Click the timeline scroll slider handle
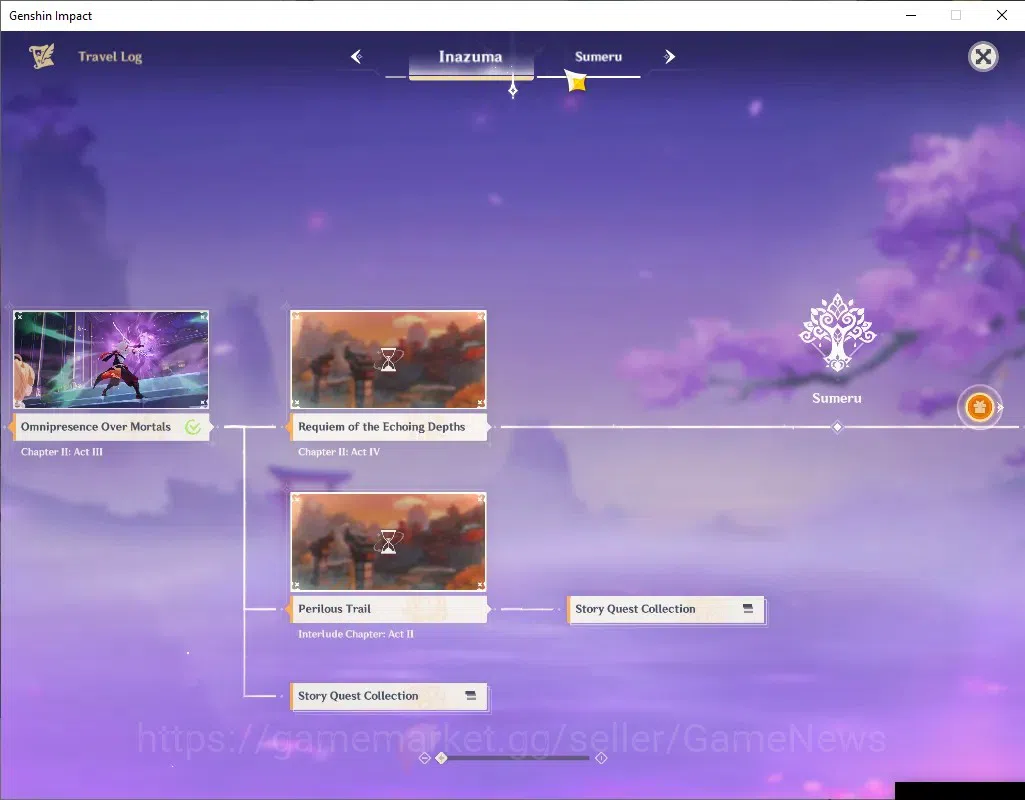This screenshot has height=800, width=1025. [442, 758]
